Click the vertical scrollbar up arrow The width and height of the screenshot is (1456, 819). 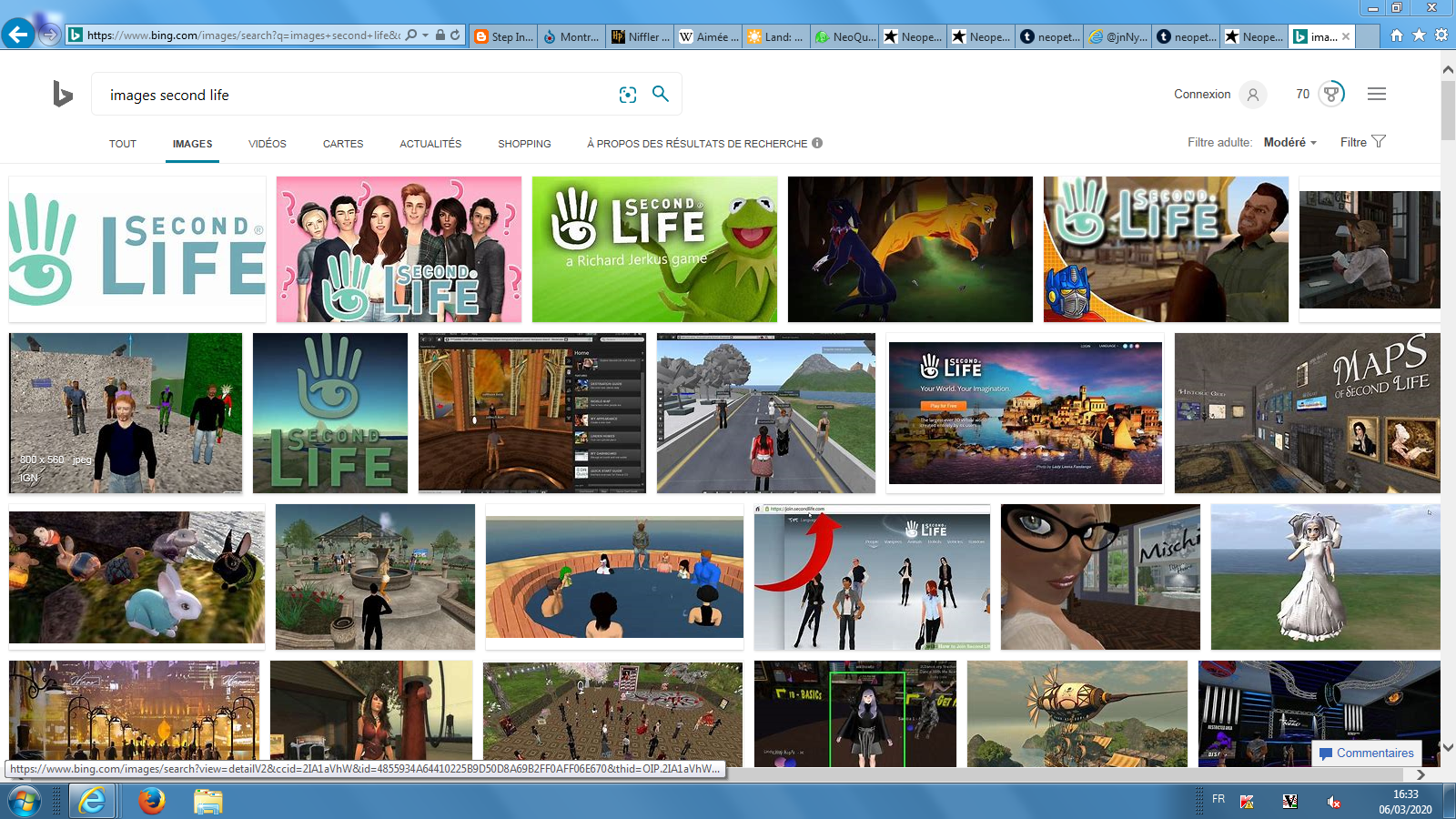click(1448, 69)
